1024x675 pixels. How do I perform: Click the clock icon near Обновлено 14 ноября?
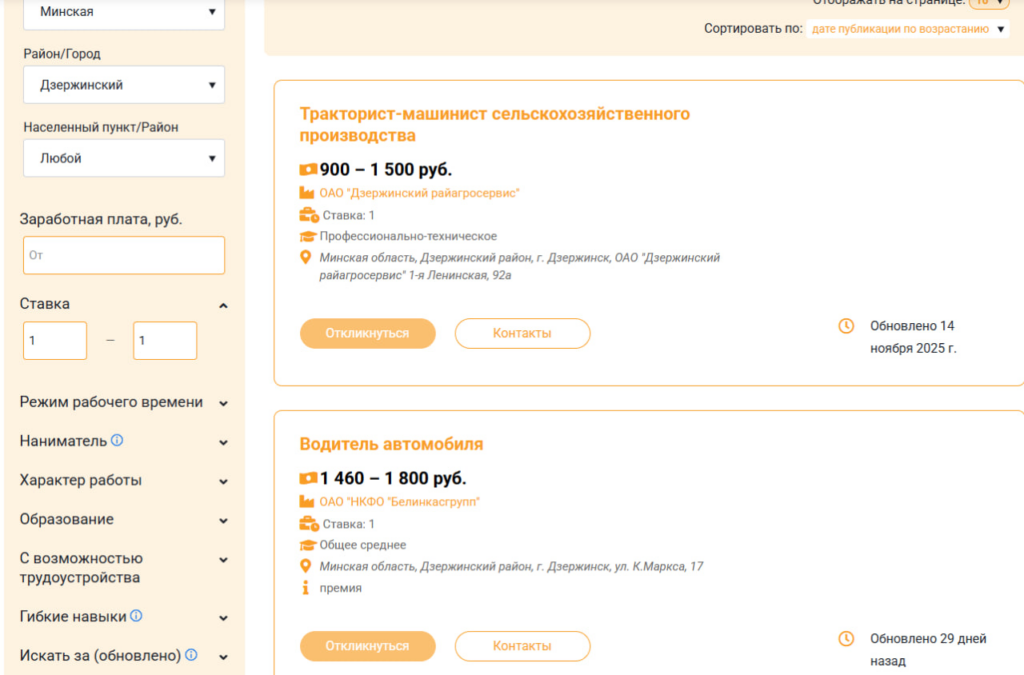(x=846, y=326)
